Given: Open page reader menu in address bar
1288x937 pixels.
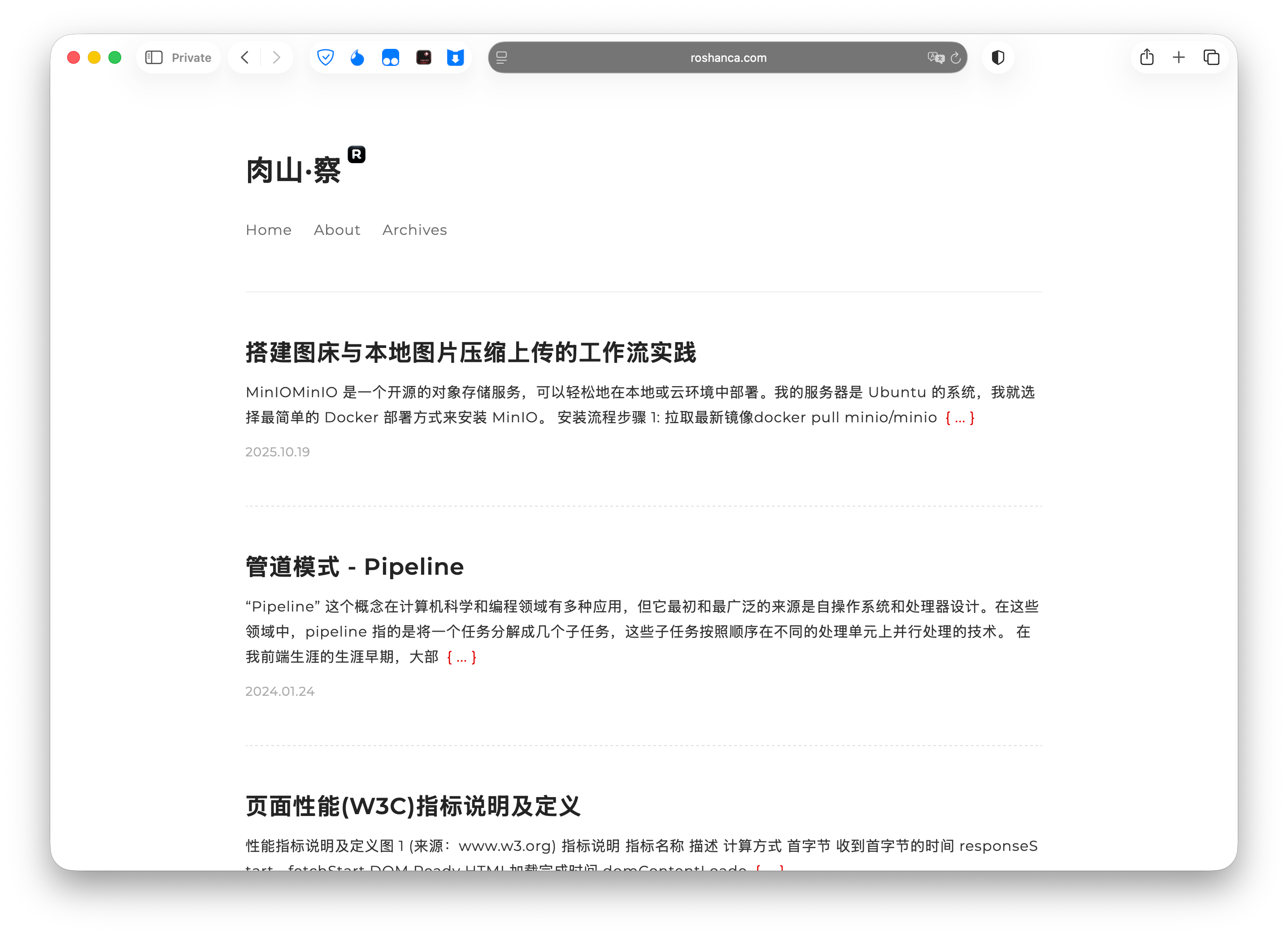Looking at the screenshot, I should click(x=501, y=57).
